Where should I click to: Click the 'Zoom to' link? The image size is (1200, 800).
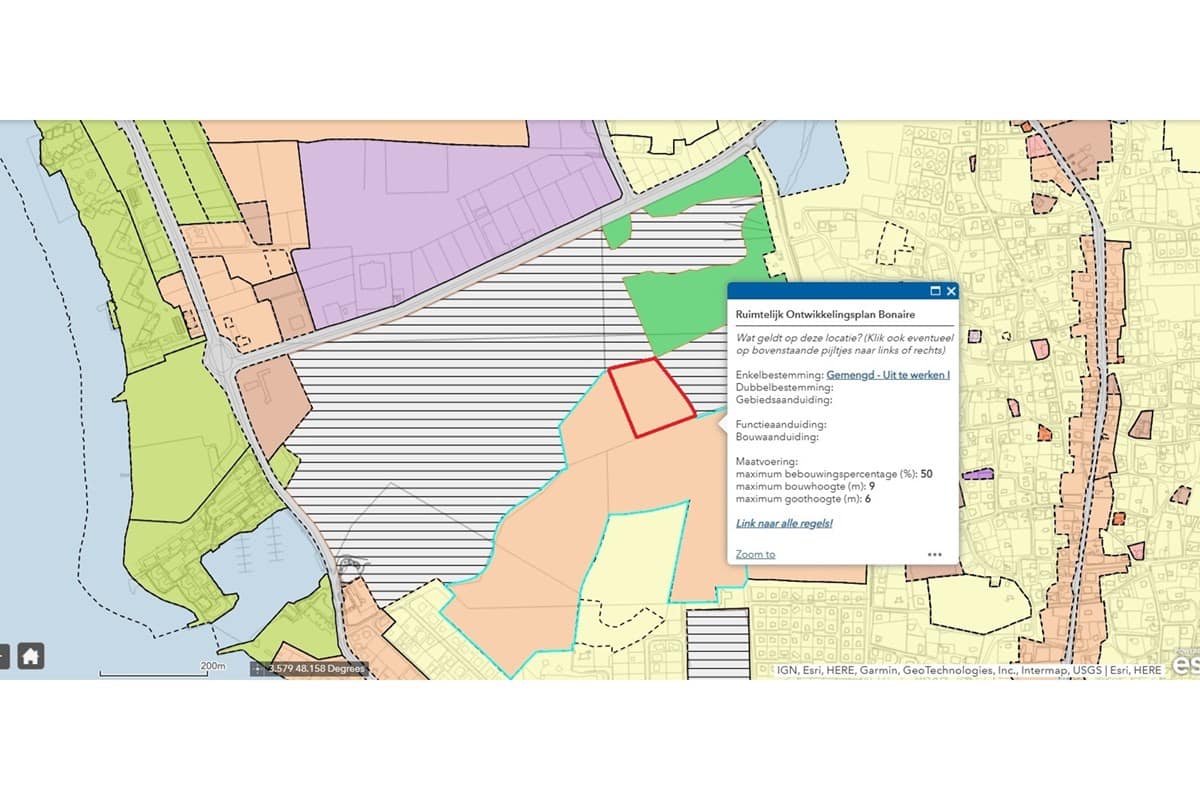(x=755, y=554)
